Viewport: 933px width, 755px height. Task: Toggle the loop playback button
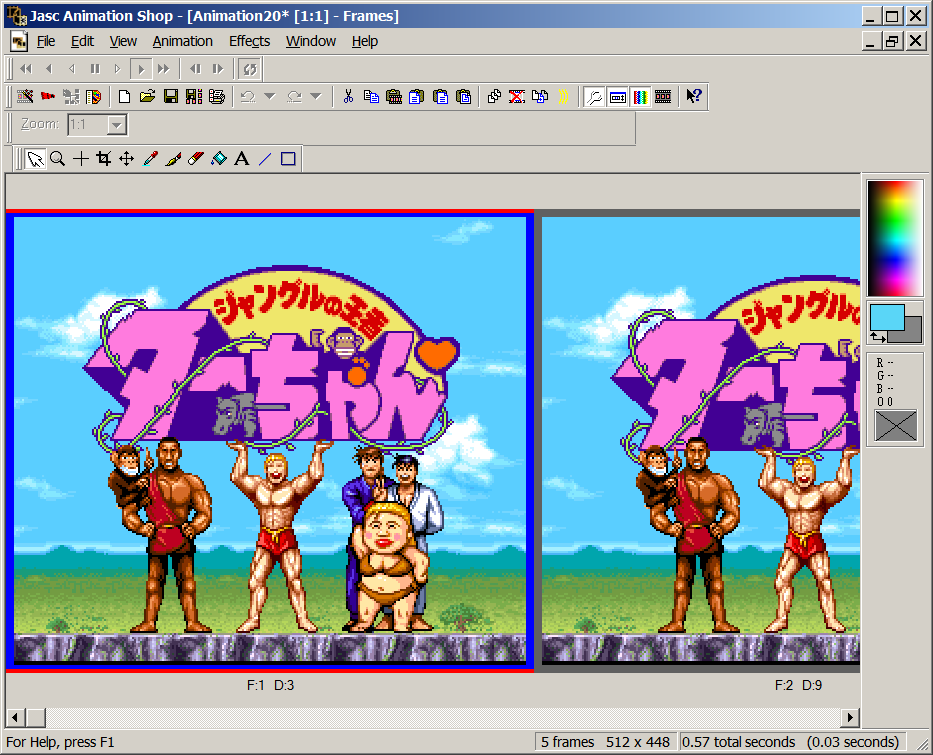click(x=249, y=69)
